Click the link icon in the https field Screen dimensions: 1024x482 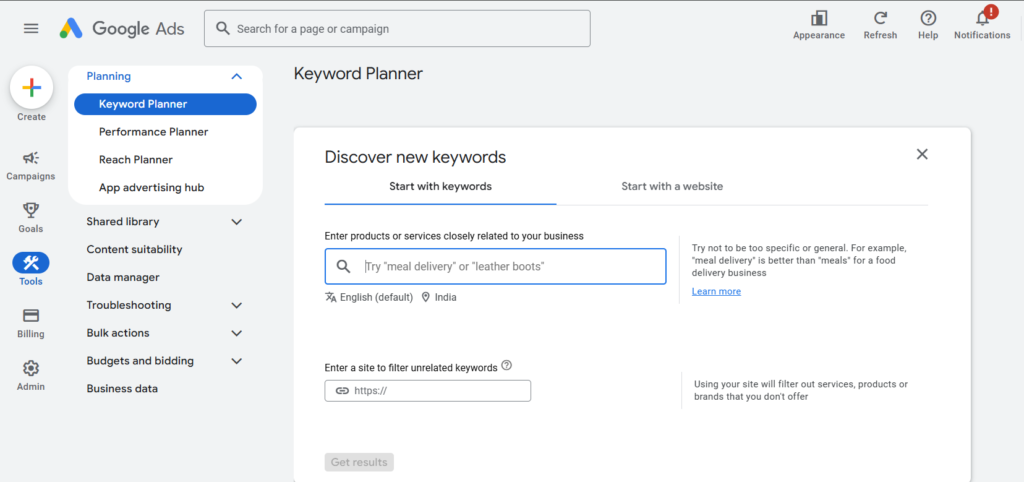[342, 391]
